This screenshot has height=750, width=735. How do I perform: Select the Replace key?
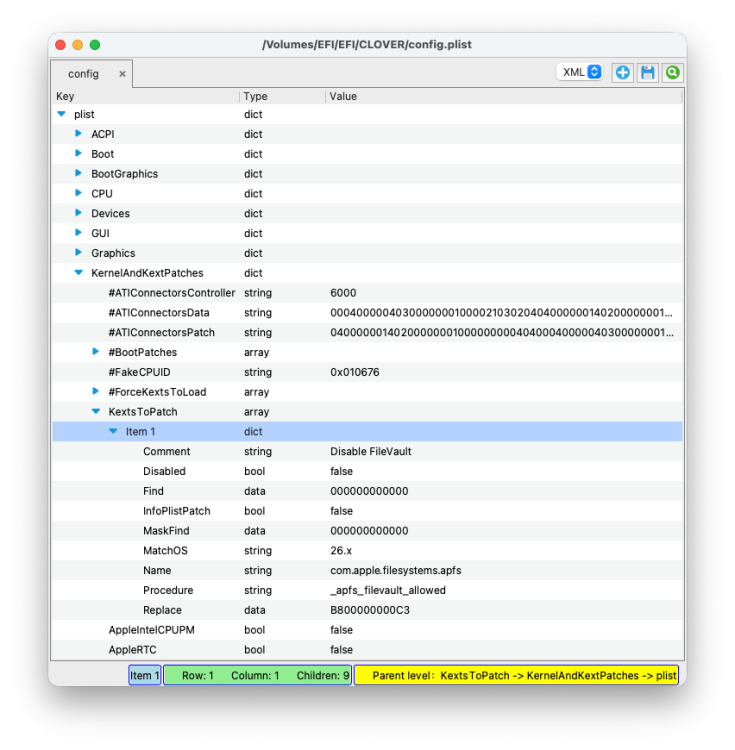[162, 610]
